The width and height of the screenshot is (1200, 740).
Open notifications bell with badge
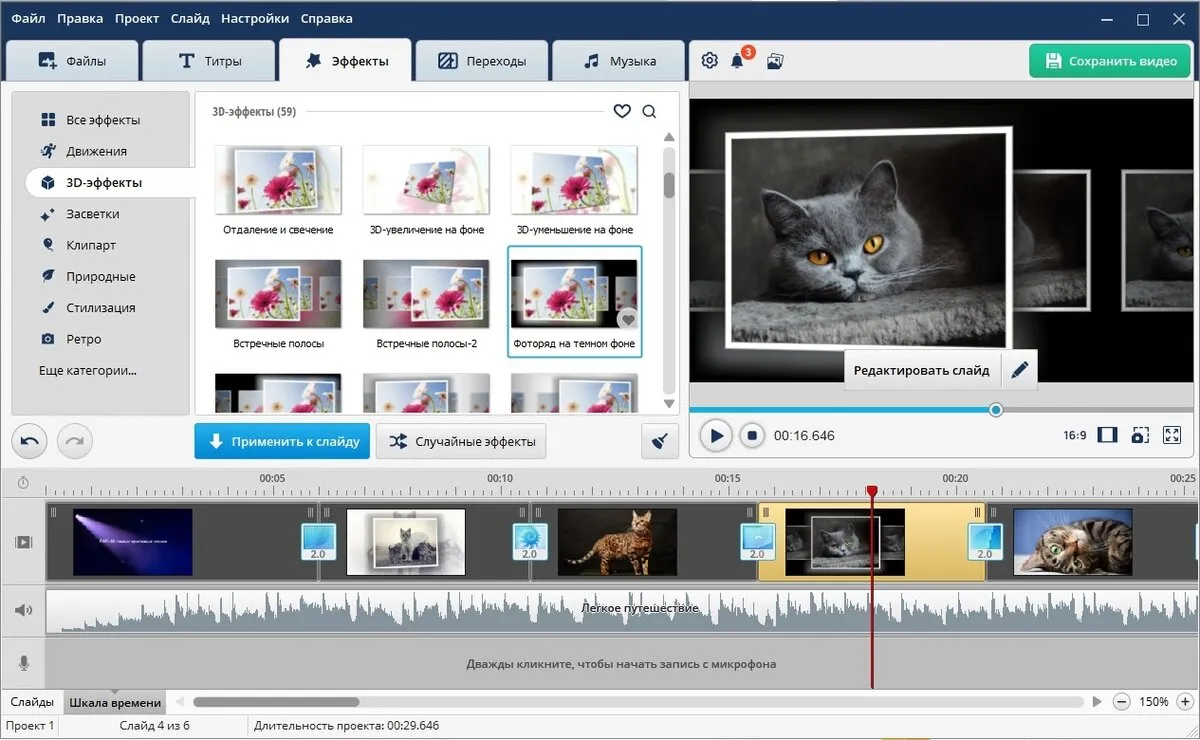click(739, 60)
